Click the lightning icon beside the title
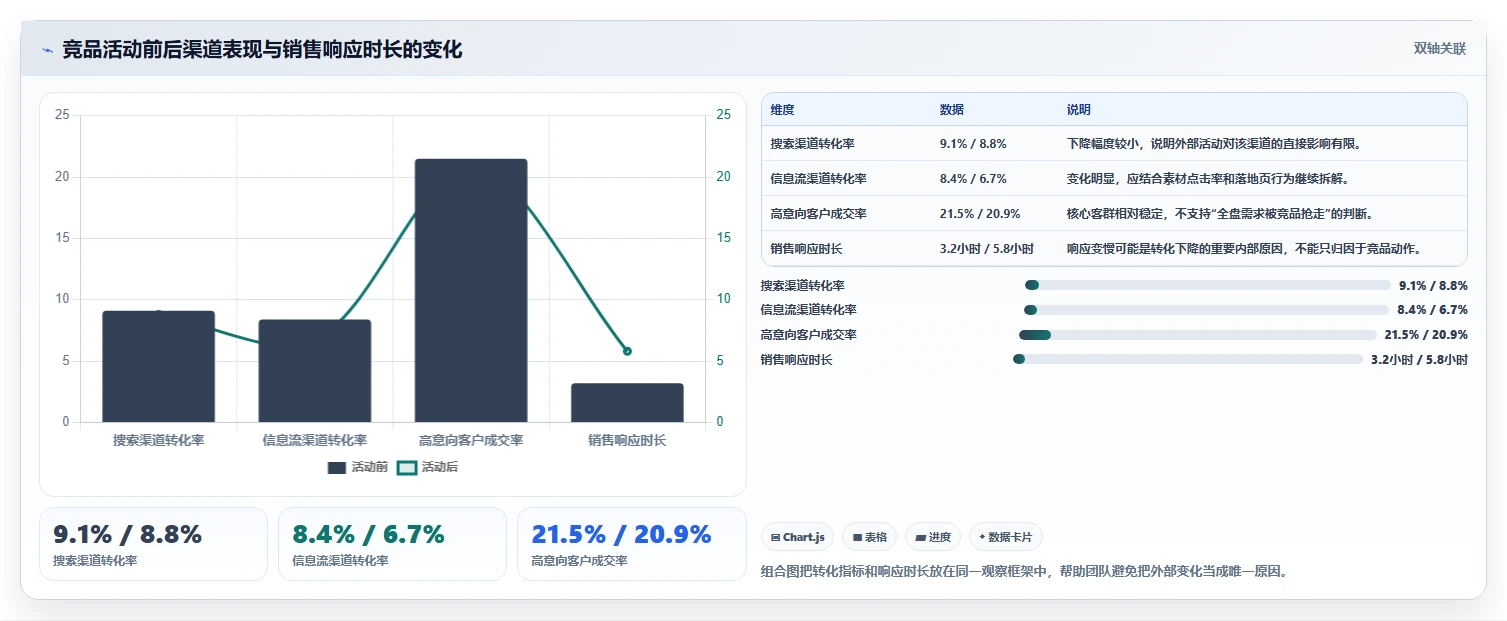The height and width of the screenshot is (621, 1507). (47, 50)
